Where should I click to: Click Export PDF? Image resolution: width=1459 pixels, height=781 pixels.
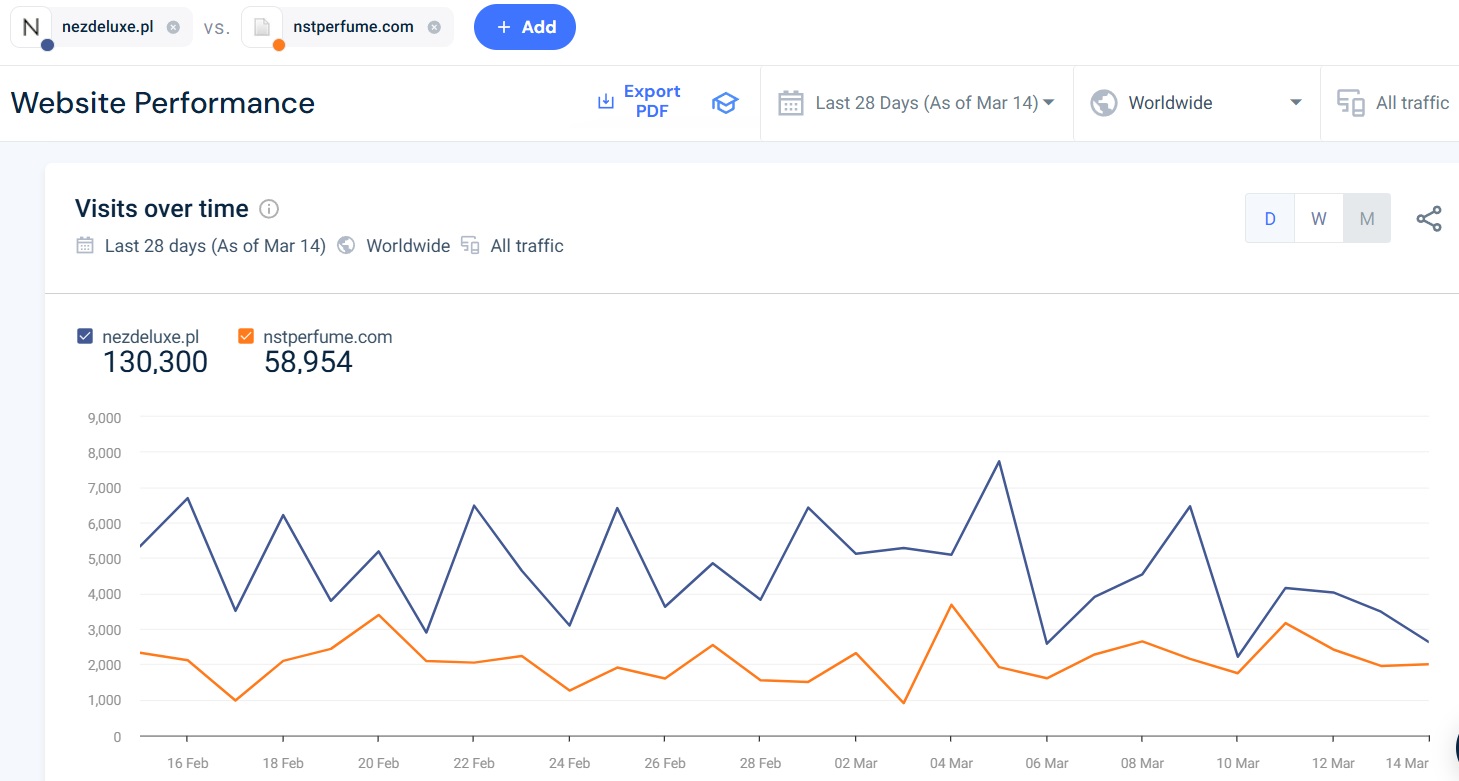(x=640, y=102)
